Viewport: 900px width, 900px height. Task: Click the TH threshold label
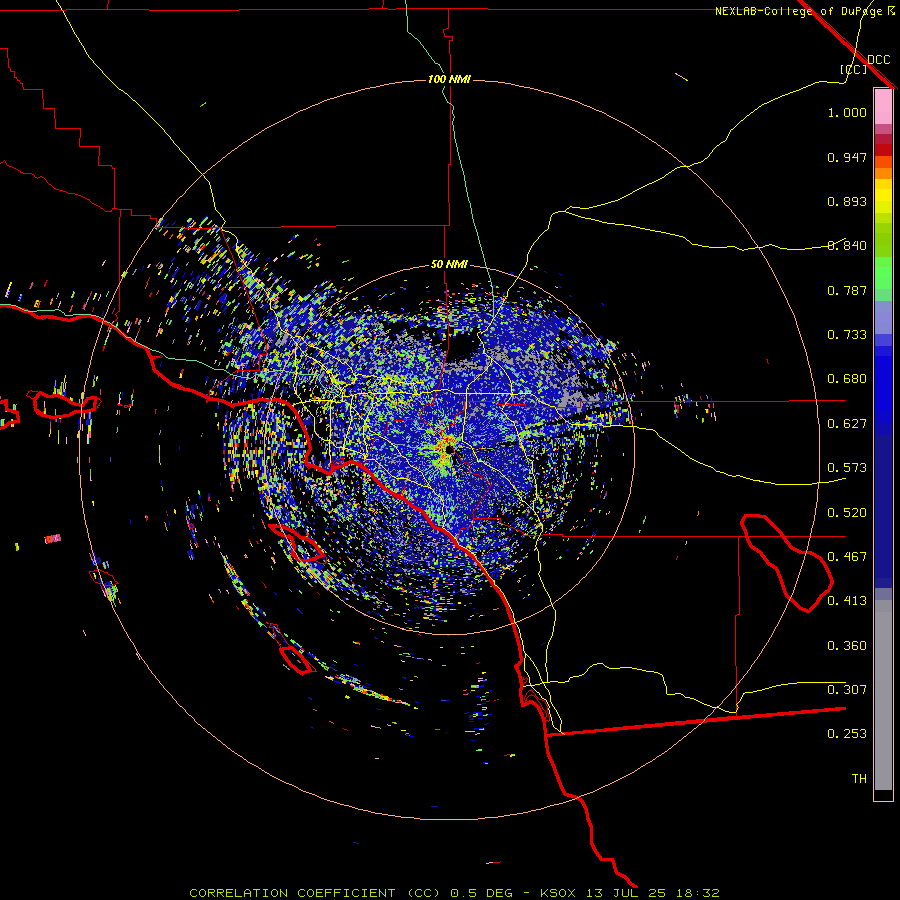(859, 779)
